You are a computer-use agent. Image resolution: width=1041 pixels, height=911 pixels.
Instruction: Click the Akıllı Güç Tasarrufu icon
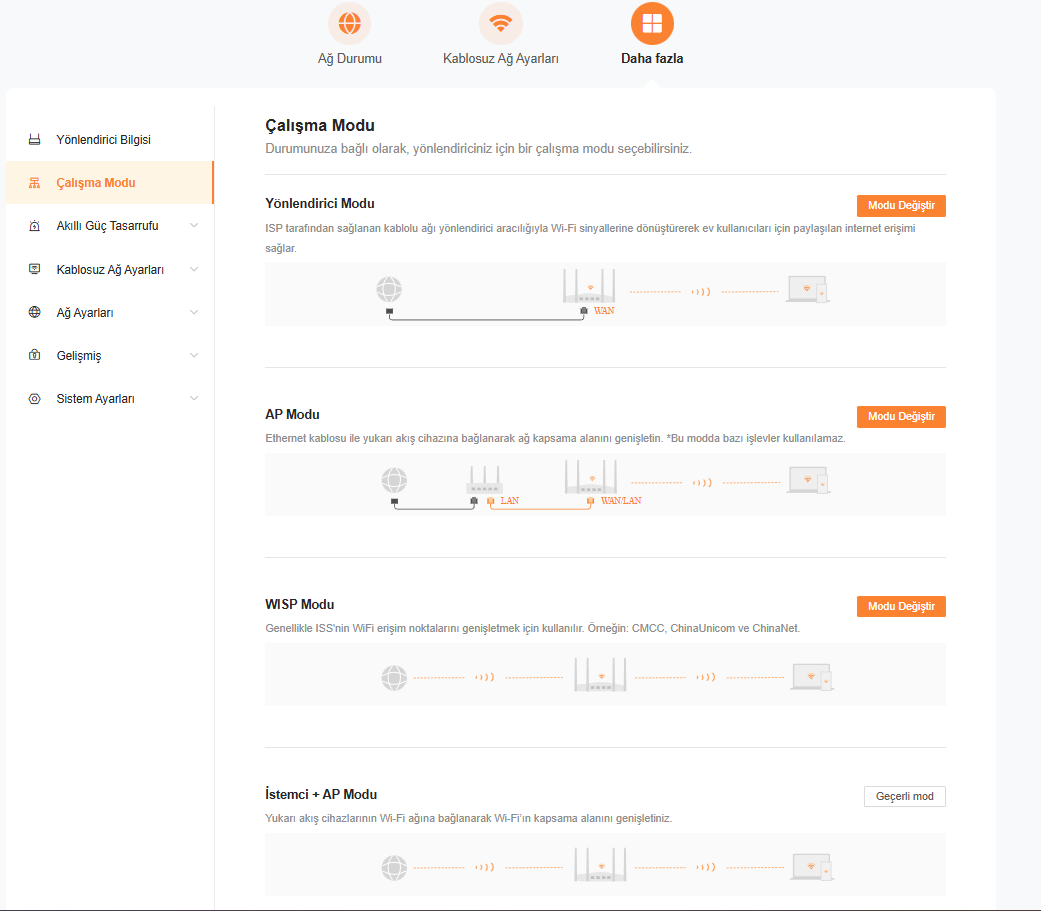tap(35, 226)
